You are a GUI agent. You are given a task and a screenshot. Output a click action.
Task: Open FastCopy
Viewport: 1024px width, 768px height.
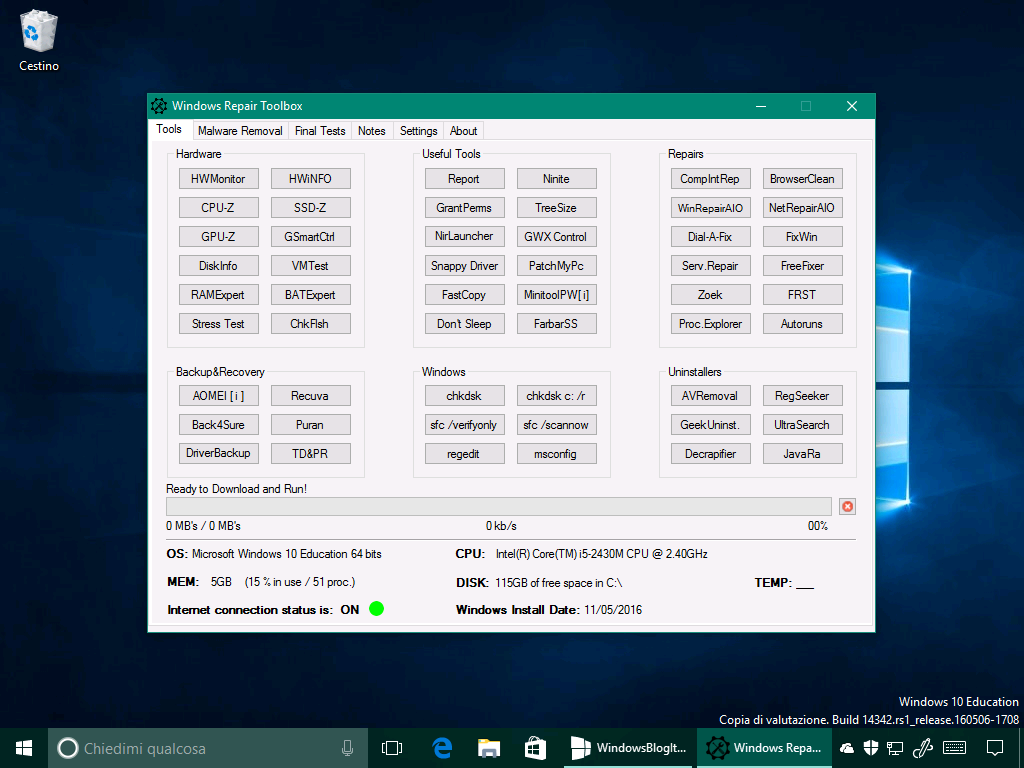(464, 295)
